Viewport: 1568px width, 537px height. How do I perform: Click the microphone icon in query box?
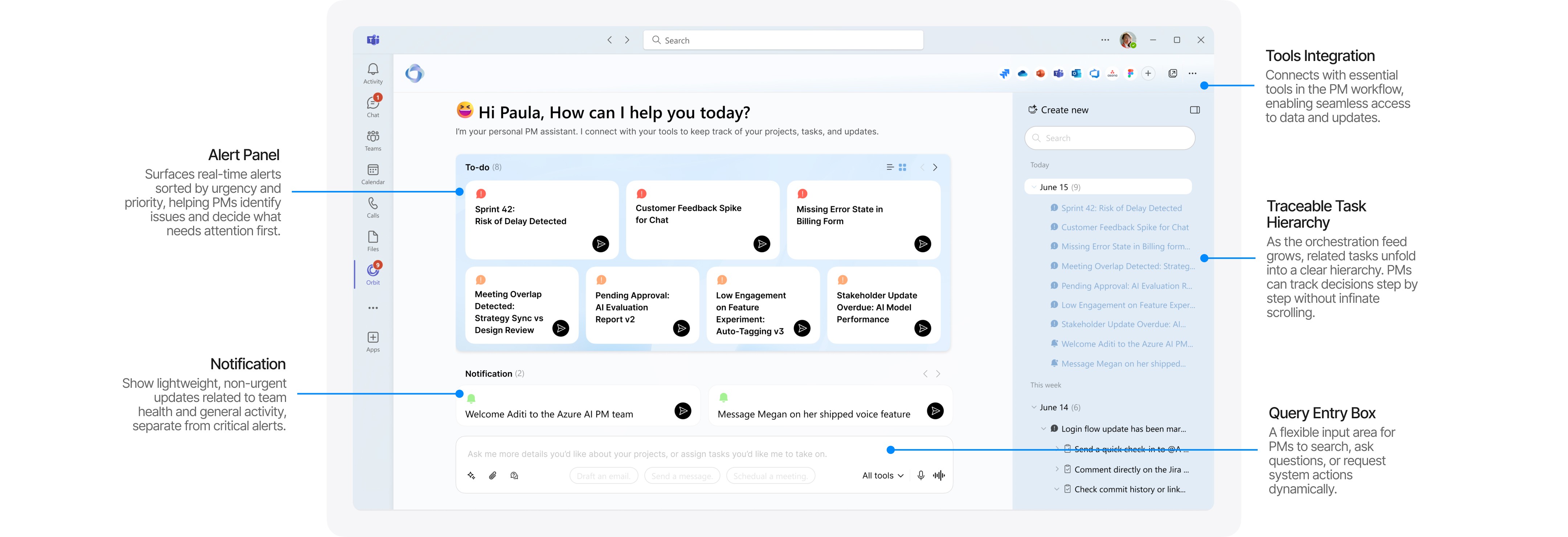click(x=921, y=476)
